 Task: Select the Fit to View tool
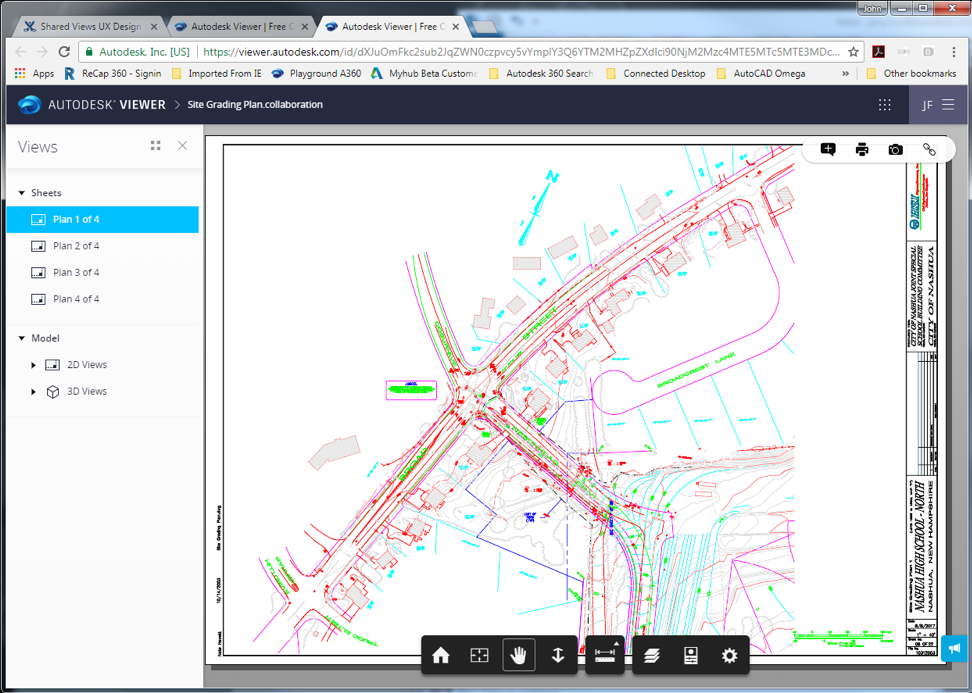479,656
